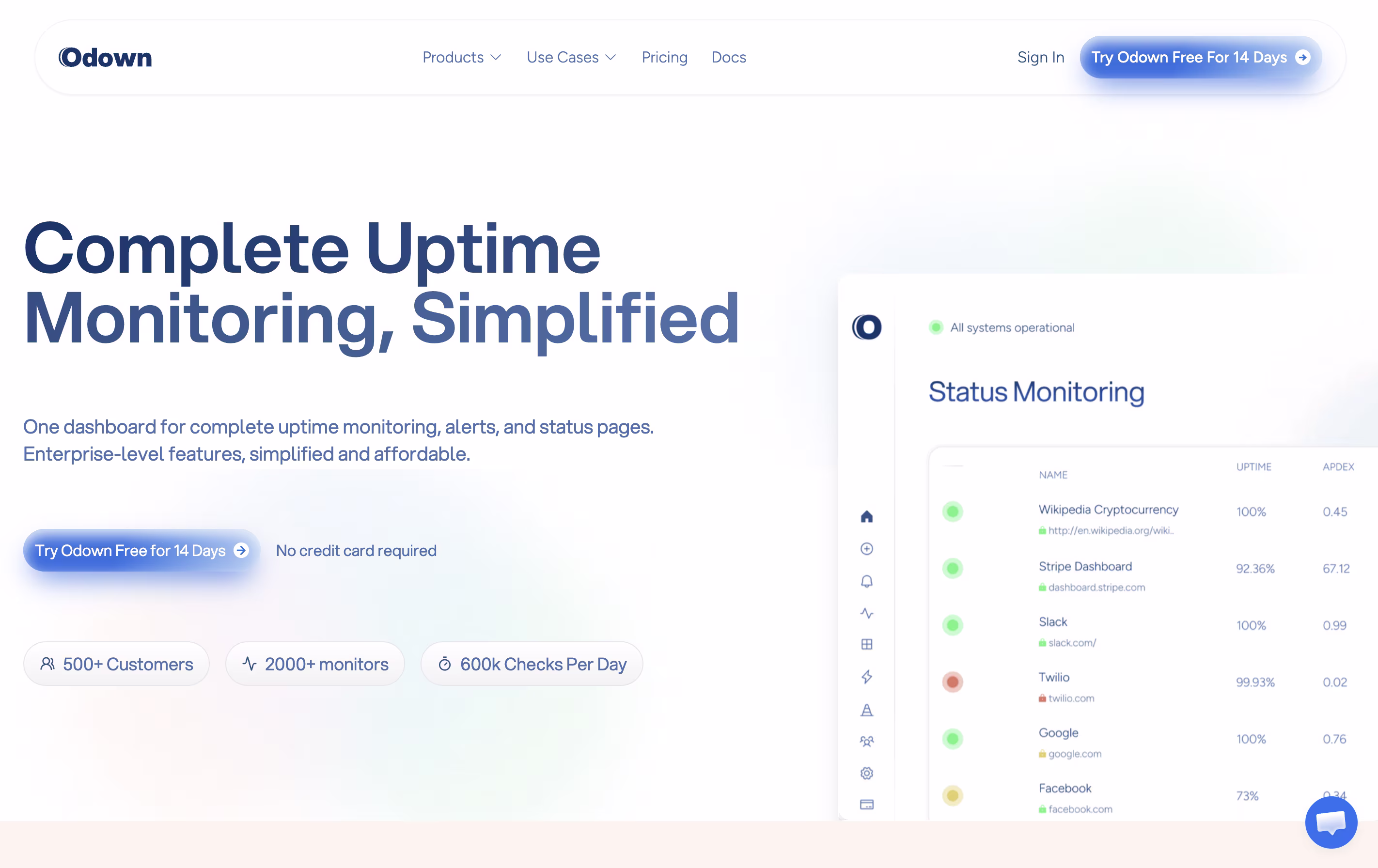Click the 'NAME' column header
1378x868 pixels.
pos(1053,475)
